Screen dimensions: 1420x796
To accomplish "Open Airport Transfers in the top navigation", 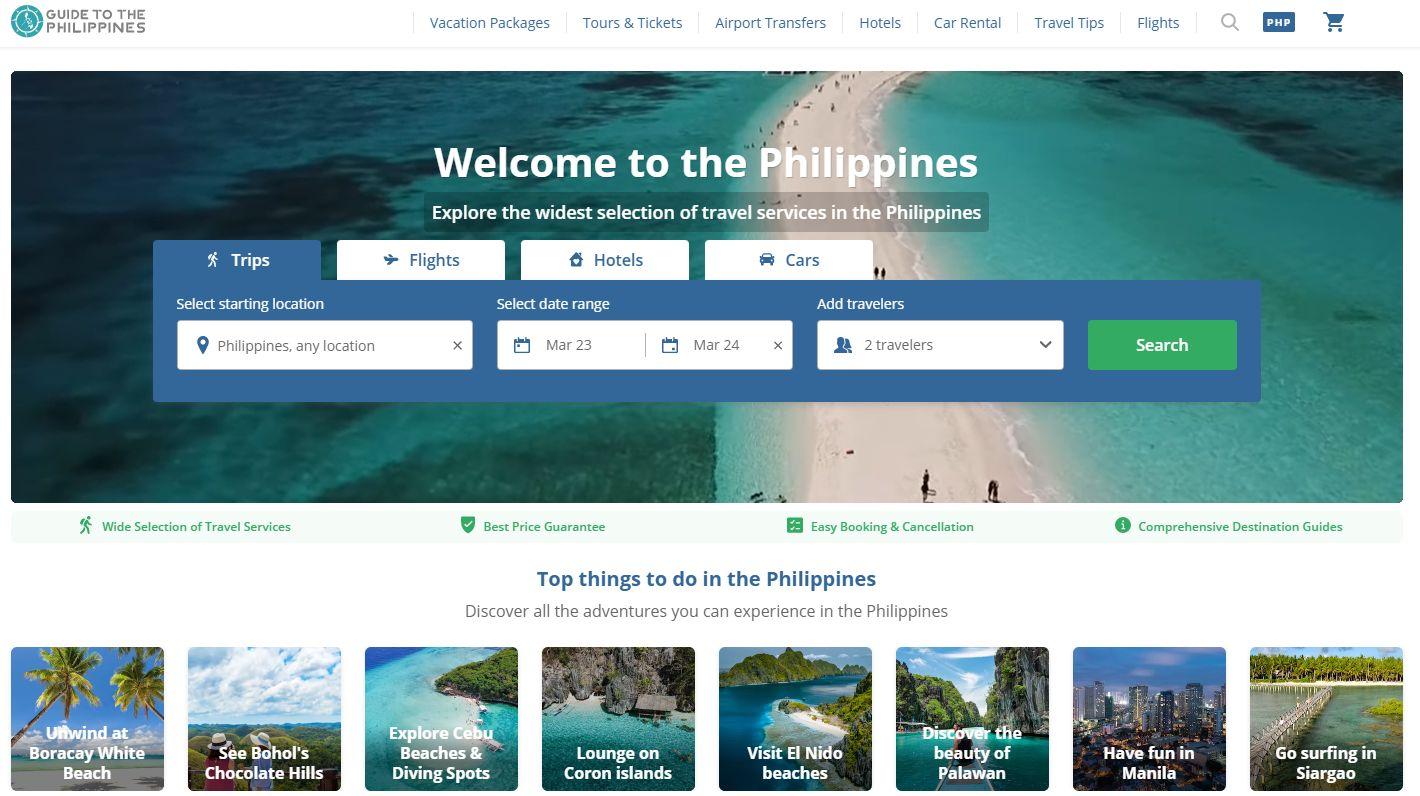I will (770, 23).
